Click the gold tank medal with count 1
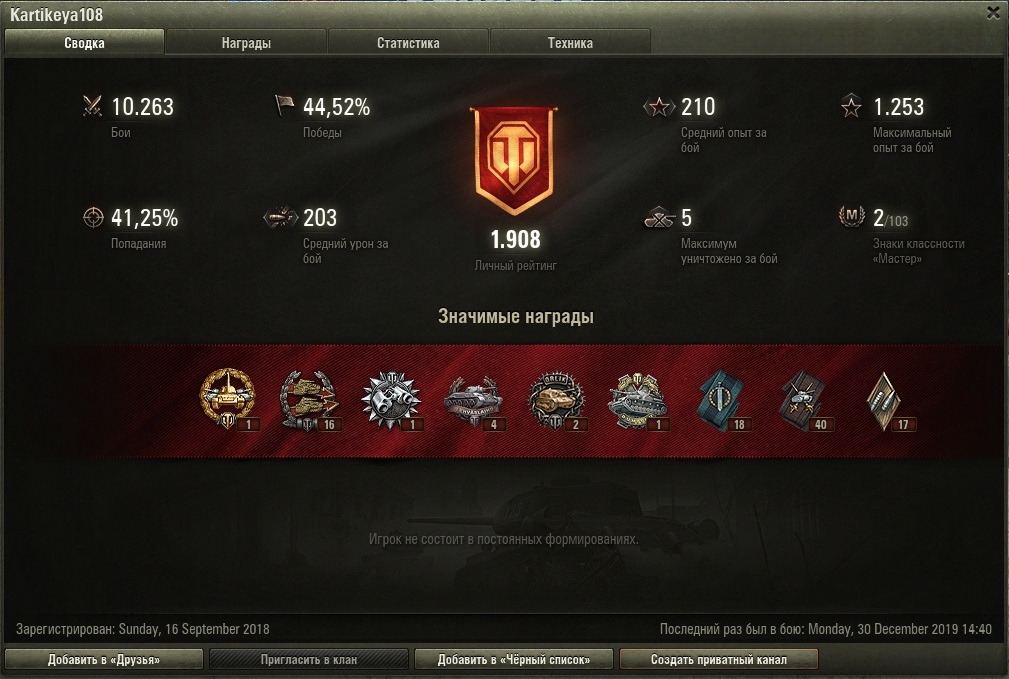This screenshot has width=1009, height=679. pos(228,399)
